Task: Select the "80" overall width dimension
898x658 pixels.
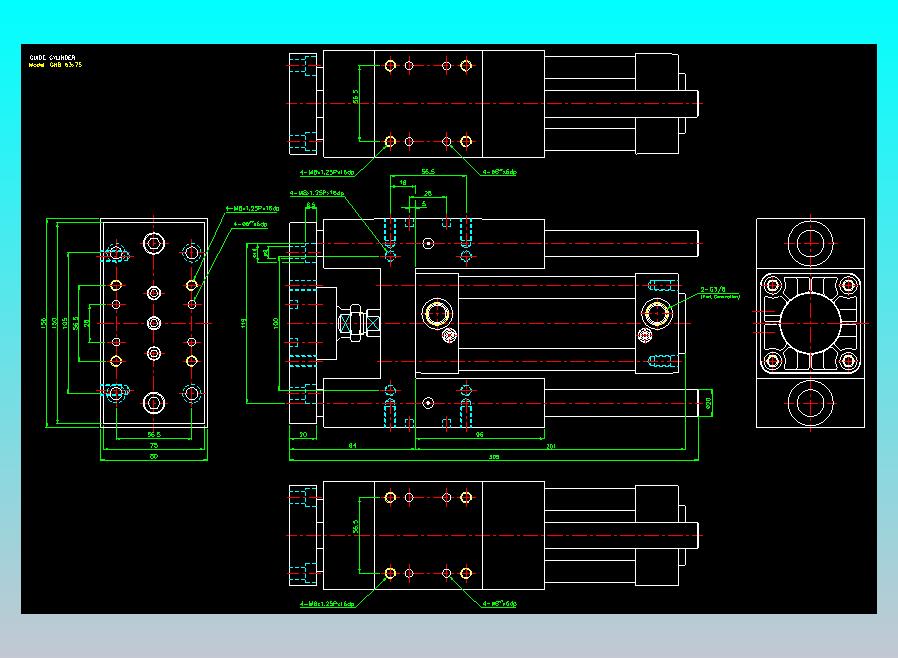Action: click(x=153, y=456)
